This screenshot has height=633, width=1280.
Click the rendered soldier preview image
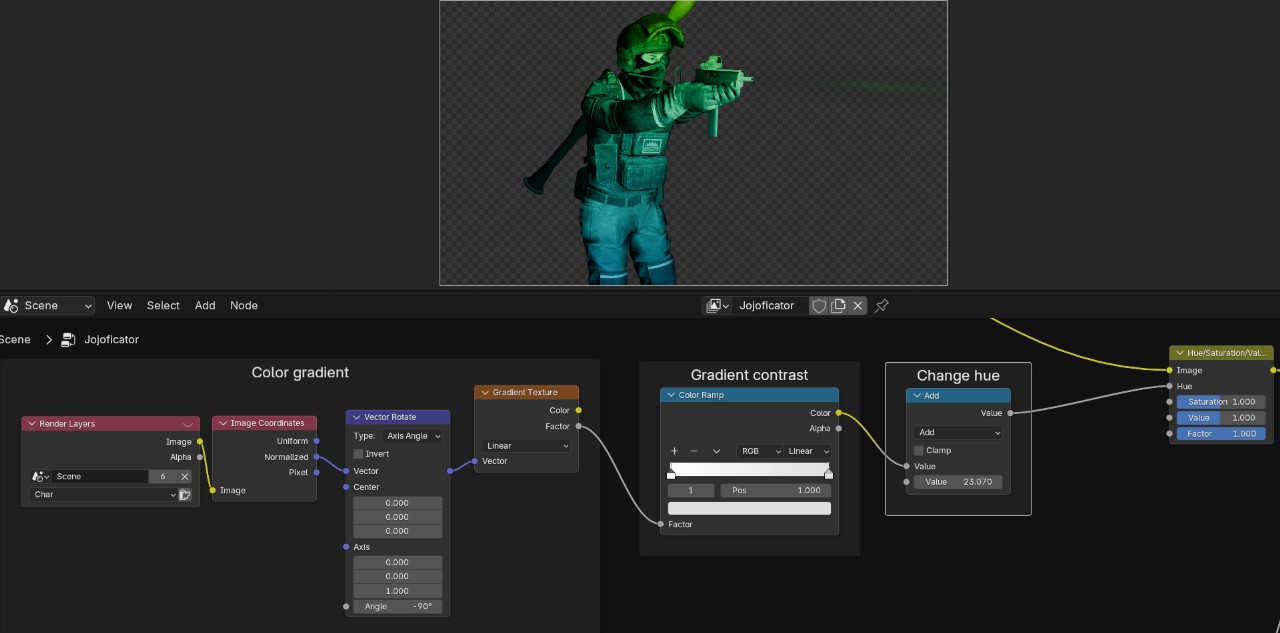(693, 143)
